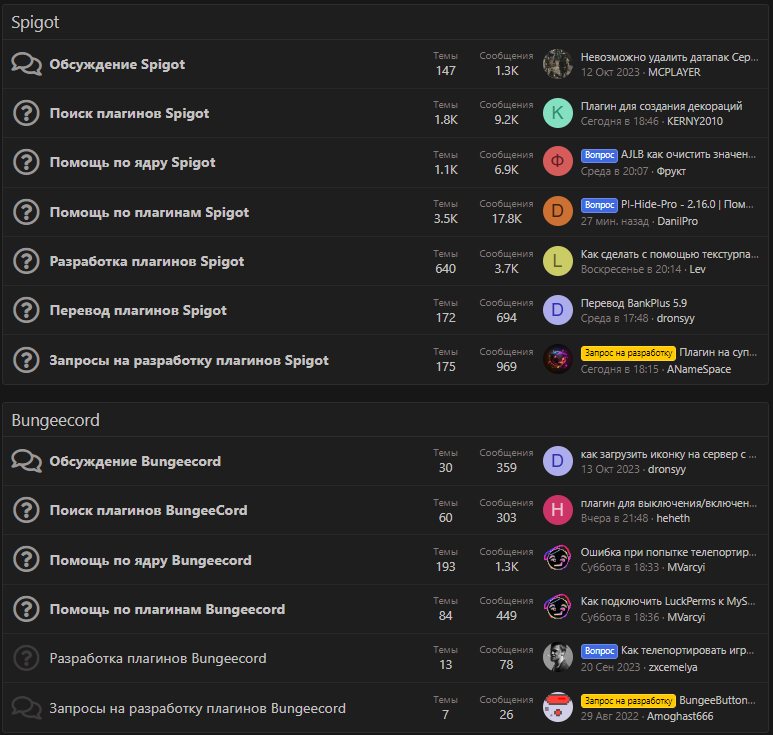The width and height of the screenshot is (773, 735).
Task: Open the Bungeecord category header
Action: click(x=55, y=420)
